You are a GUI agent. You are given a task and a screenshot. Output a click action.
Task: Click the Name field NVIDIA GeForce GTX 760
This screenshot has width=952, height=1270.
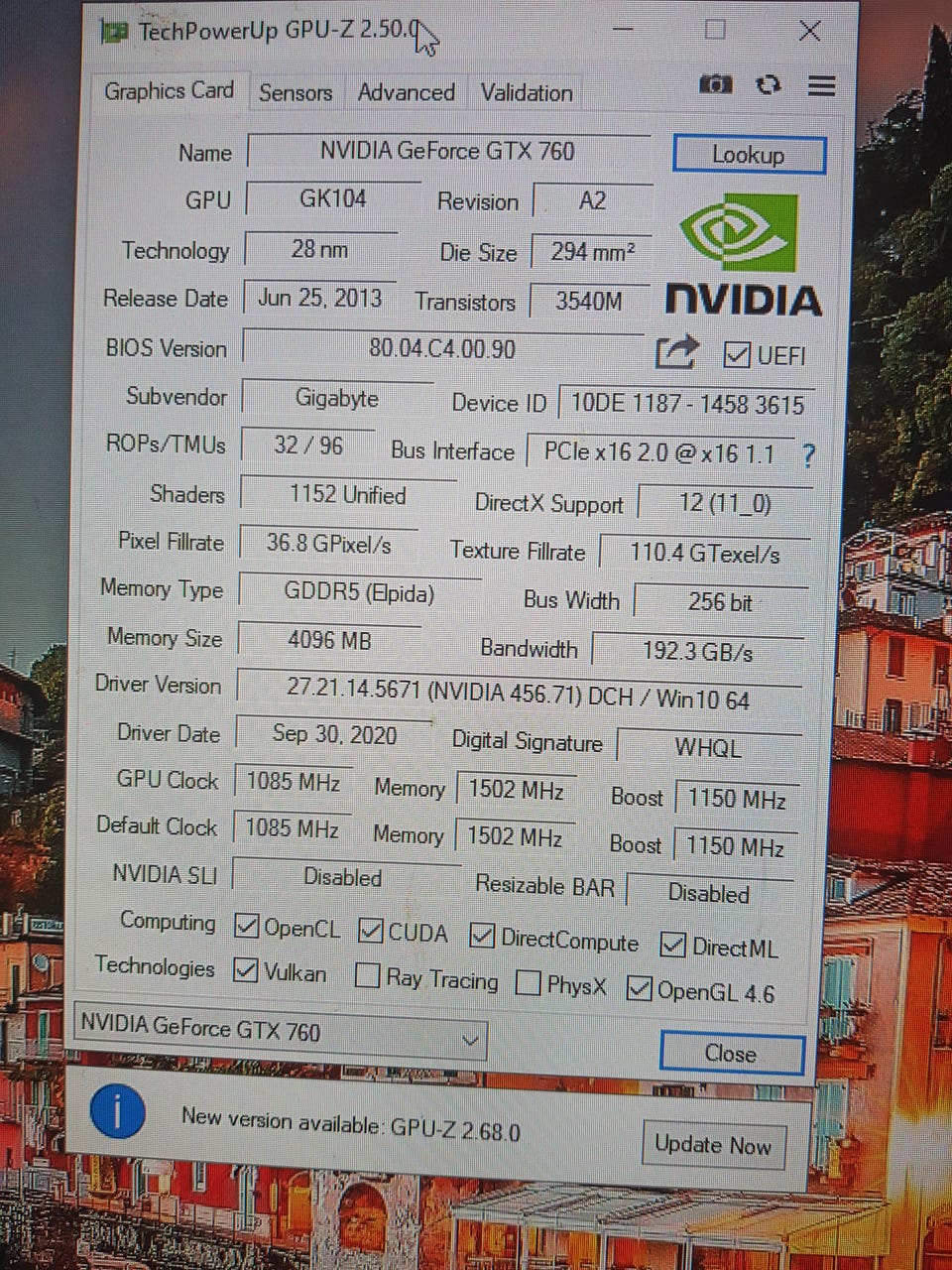point(448,151)
